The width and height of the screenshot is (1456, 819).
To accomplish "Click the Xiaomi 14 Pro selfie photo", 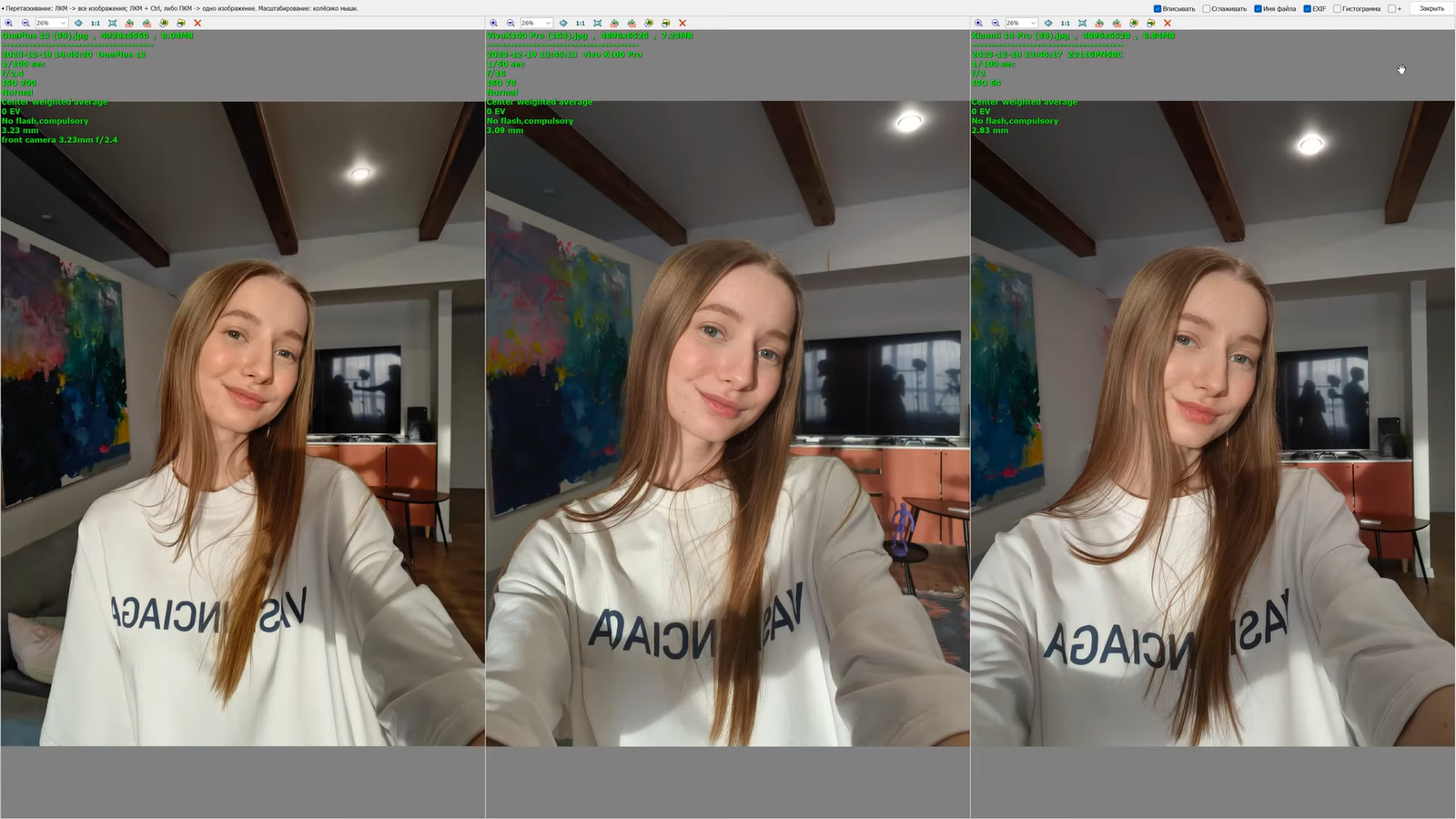I will point(1213,423).
